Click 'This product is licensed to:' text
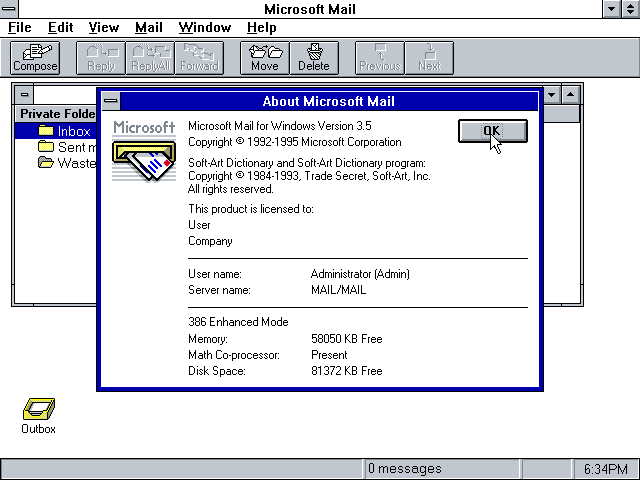The height and width of the screenshot is (480, 640). (x=251, y=209)
